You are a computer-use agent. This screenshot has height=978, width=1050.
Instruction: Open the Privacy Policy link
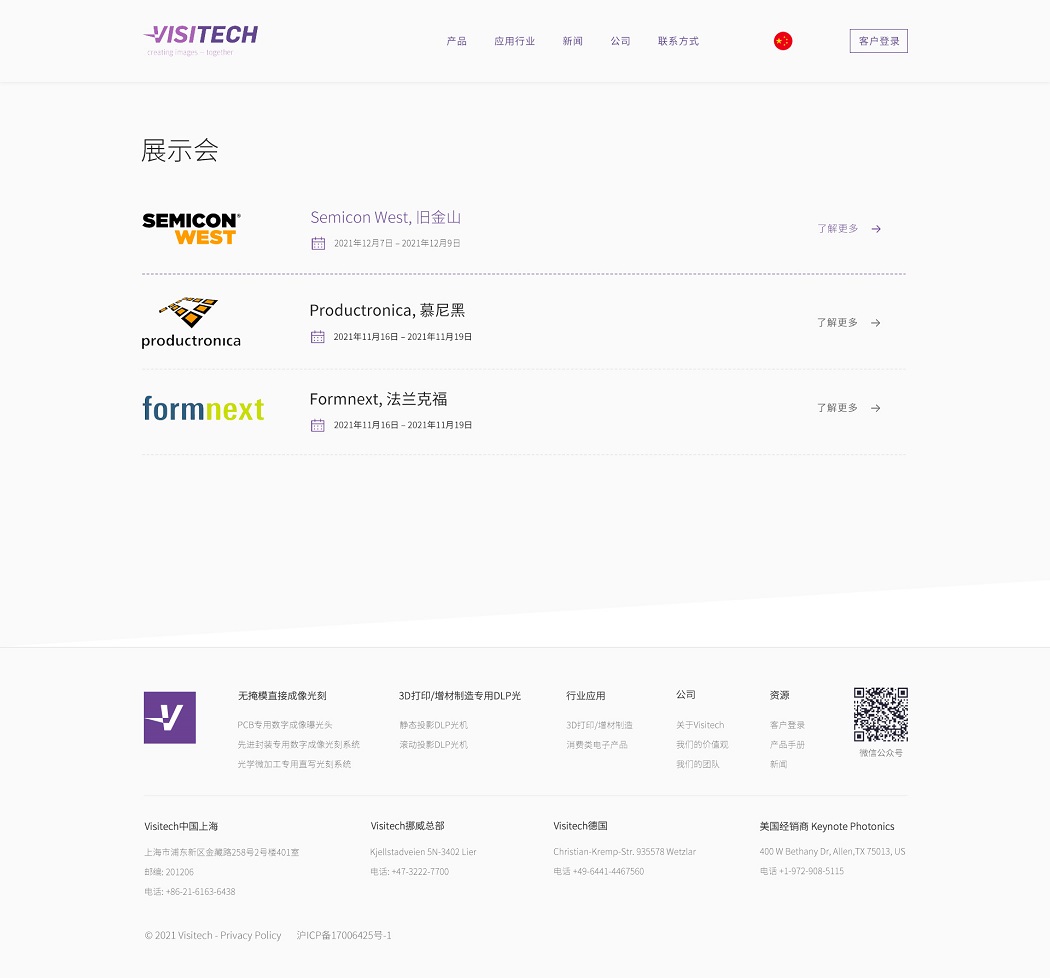250,935
